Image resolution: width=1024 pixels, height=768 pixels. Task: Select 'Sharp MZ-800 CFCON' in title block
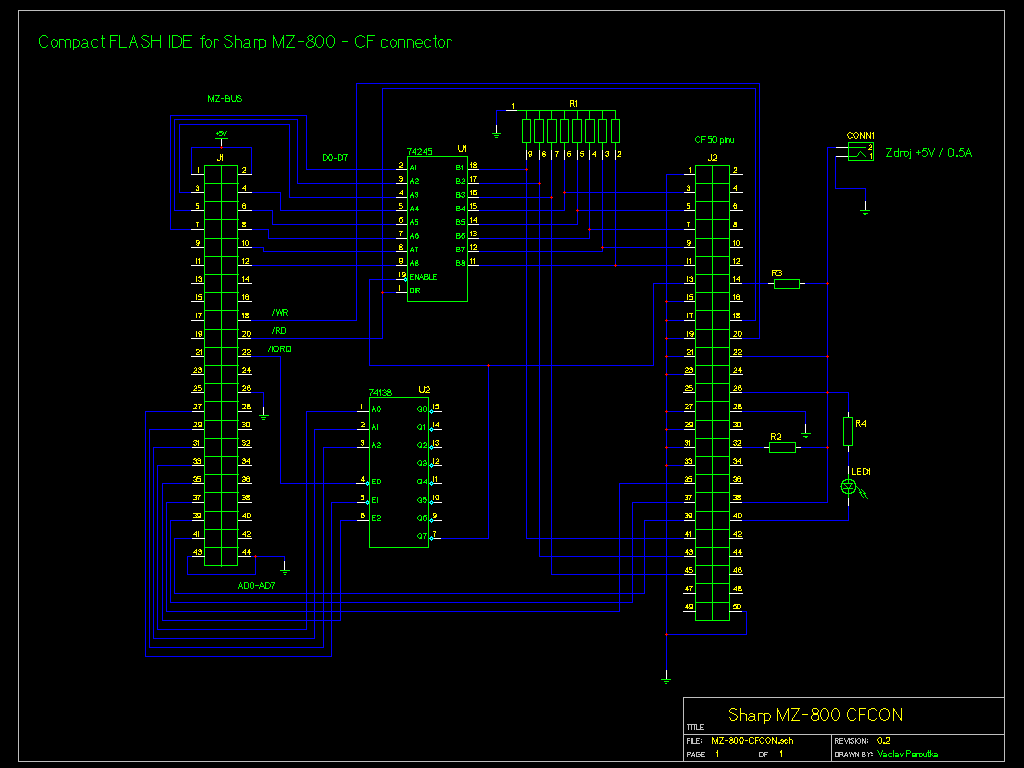coord(816,715)
